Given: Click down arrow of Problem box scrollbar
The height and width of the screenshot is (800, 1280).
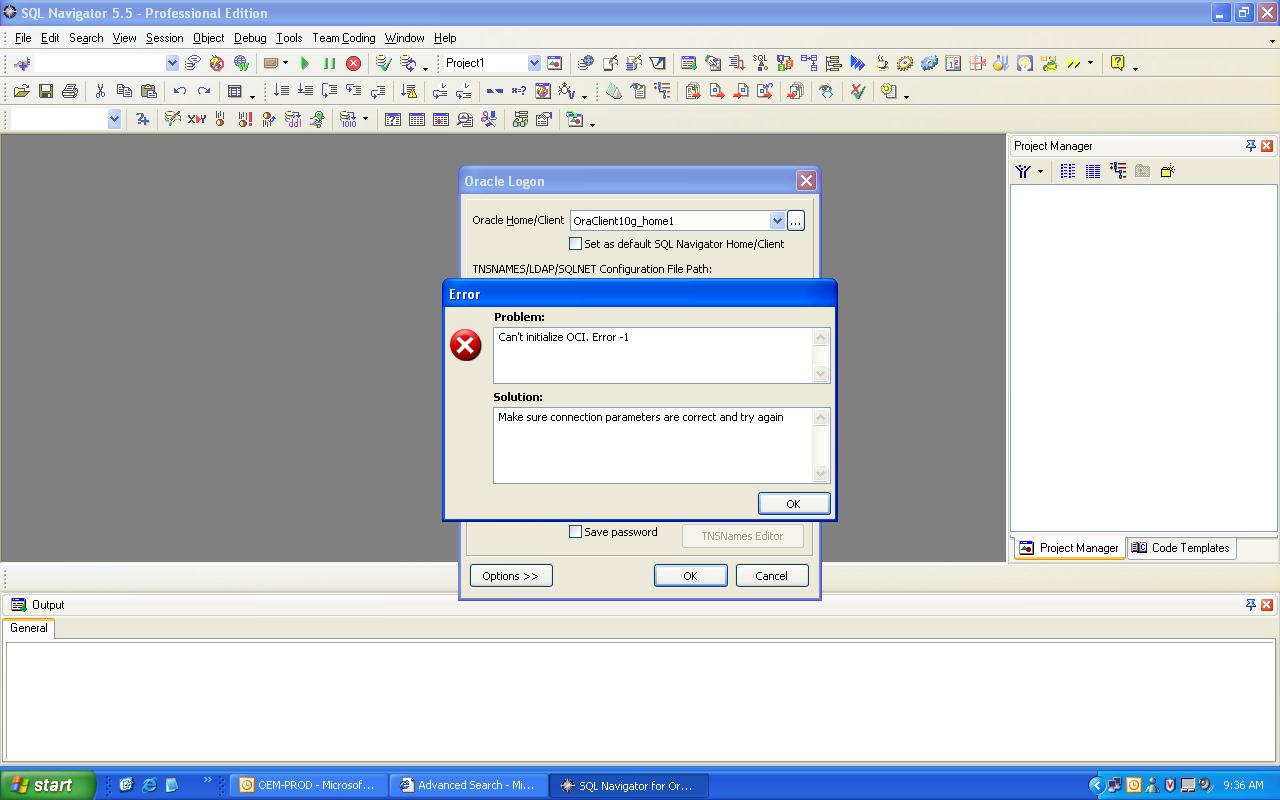Looking at the screenshot, I should click(821, 374).
